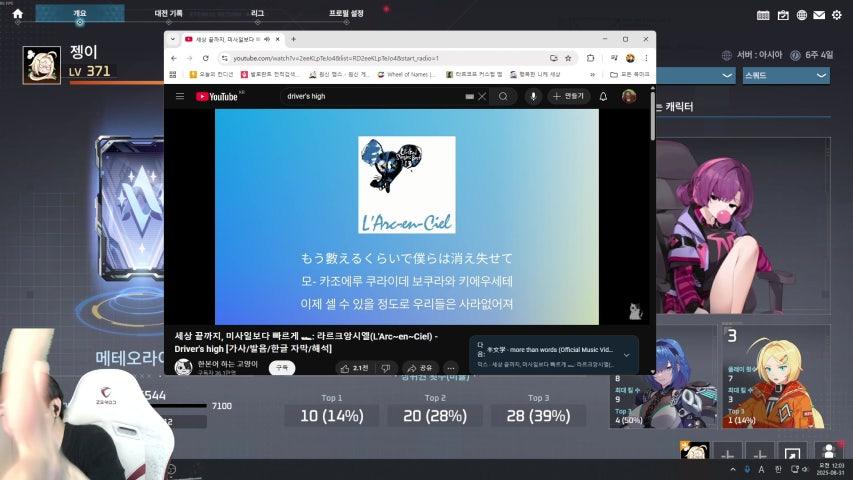Open the 개요 overview tab in game
The image size is (853, 480).
pyautogui.click(x=80, y=13)
